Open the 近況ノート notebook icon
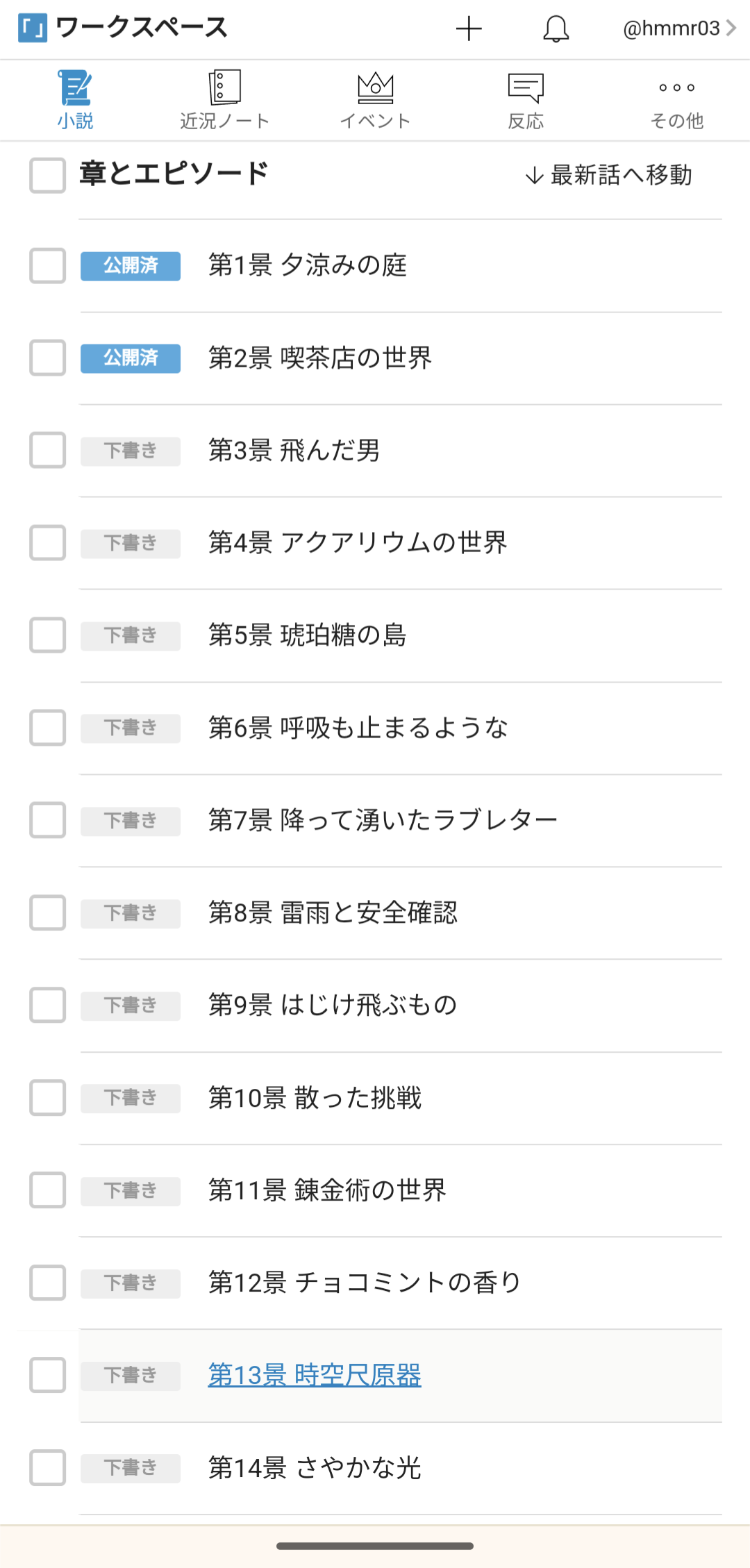 [224, 87]
